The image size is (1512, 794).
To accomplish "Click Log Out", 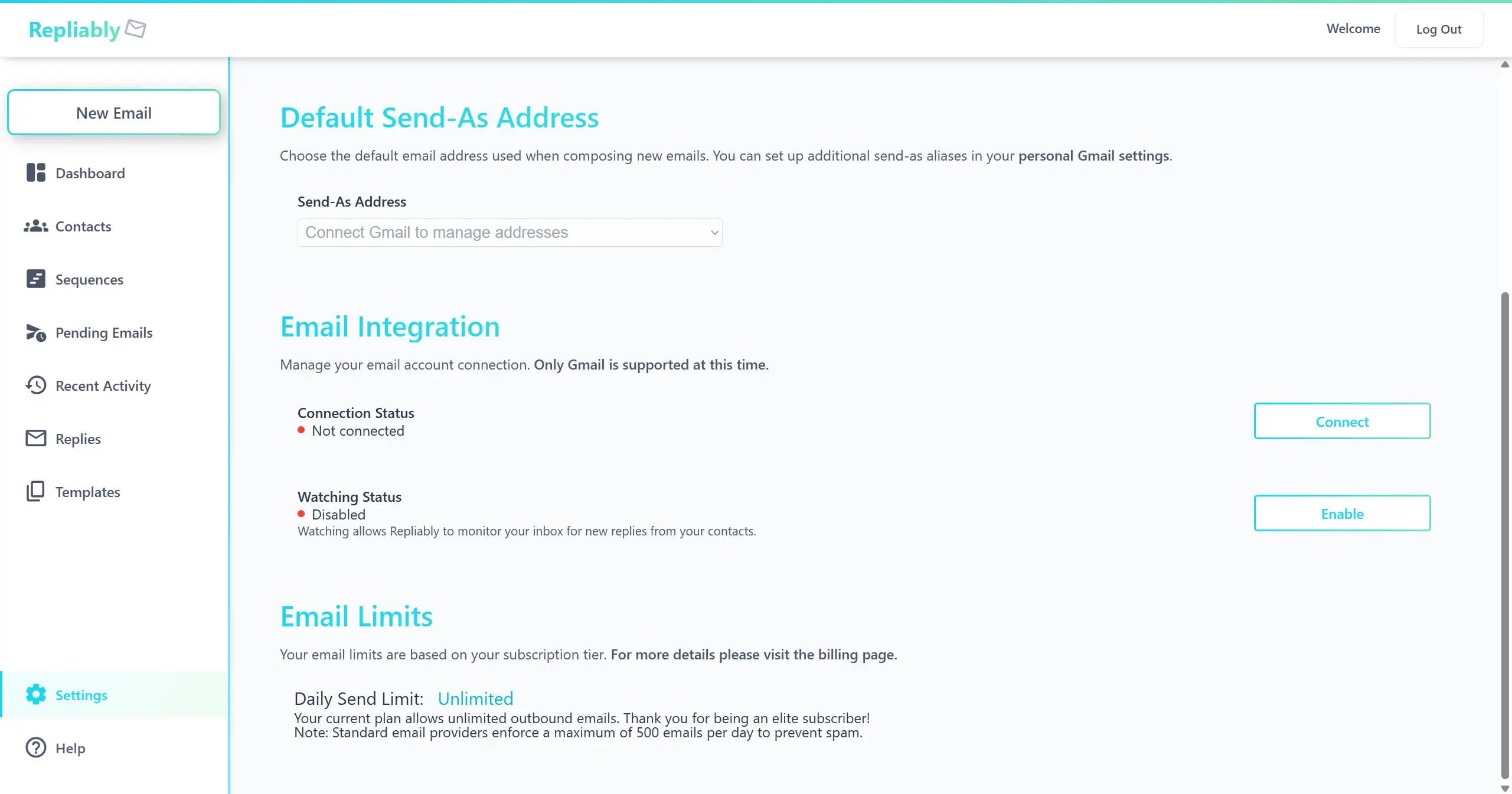I will click(1439, 28).
